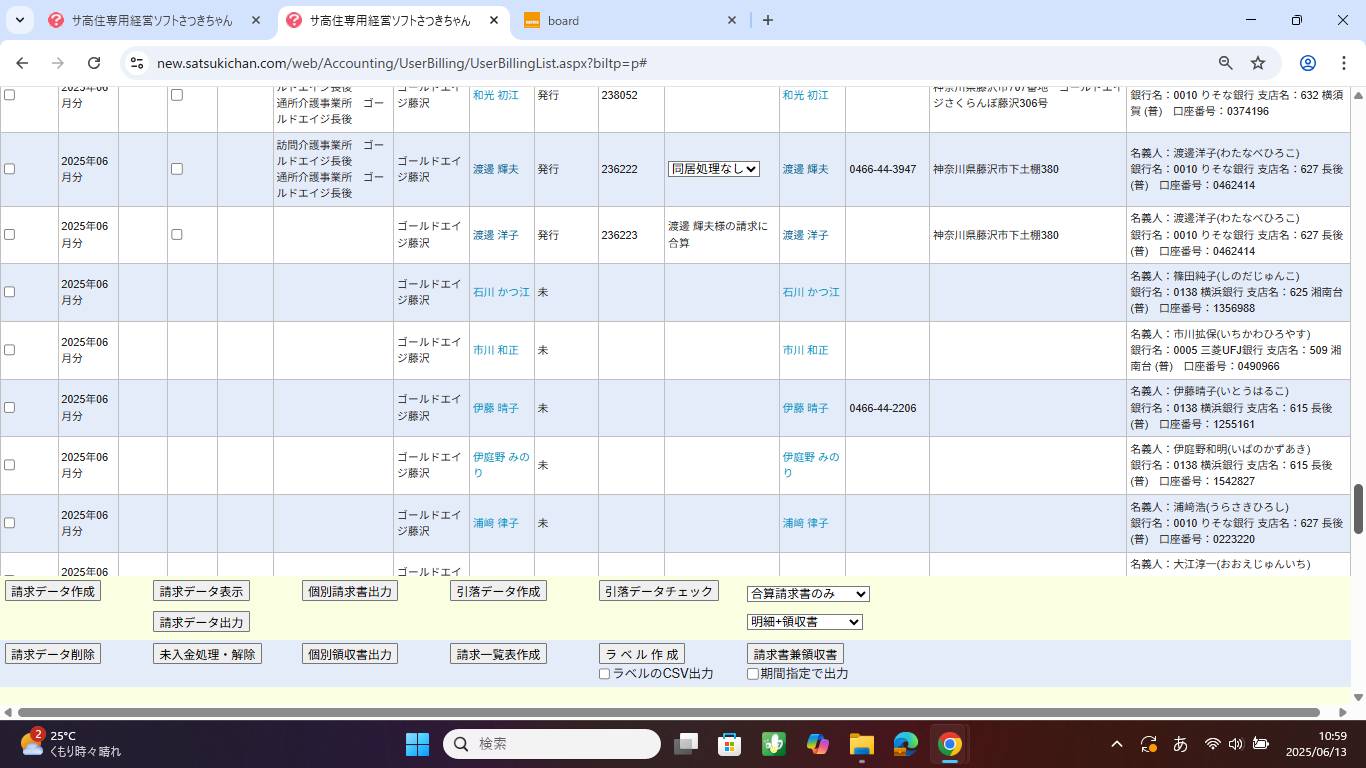Click the 引落データチェック button
This screenshot has height=768, width=1366.
pos(659,591)
